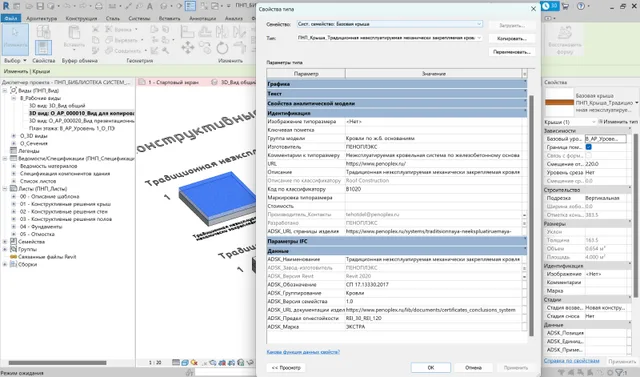The height and width of the screenshot is (377, 640).
Task: Click the OK button in the type dialog
Action: pyautogui.click(x=431, y=368)
